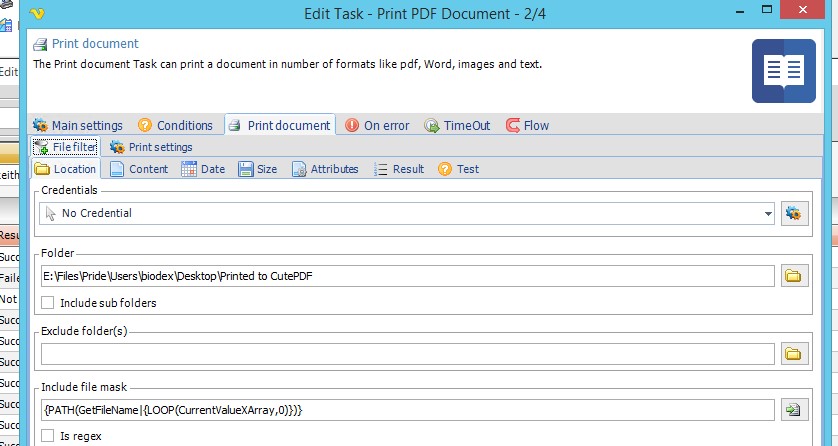Click the credential settings gear icon
838x446 pixels.
click(794, 213)
